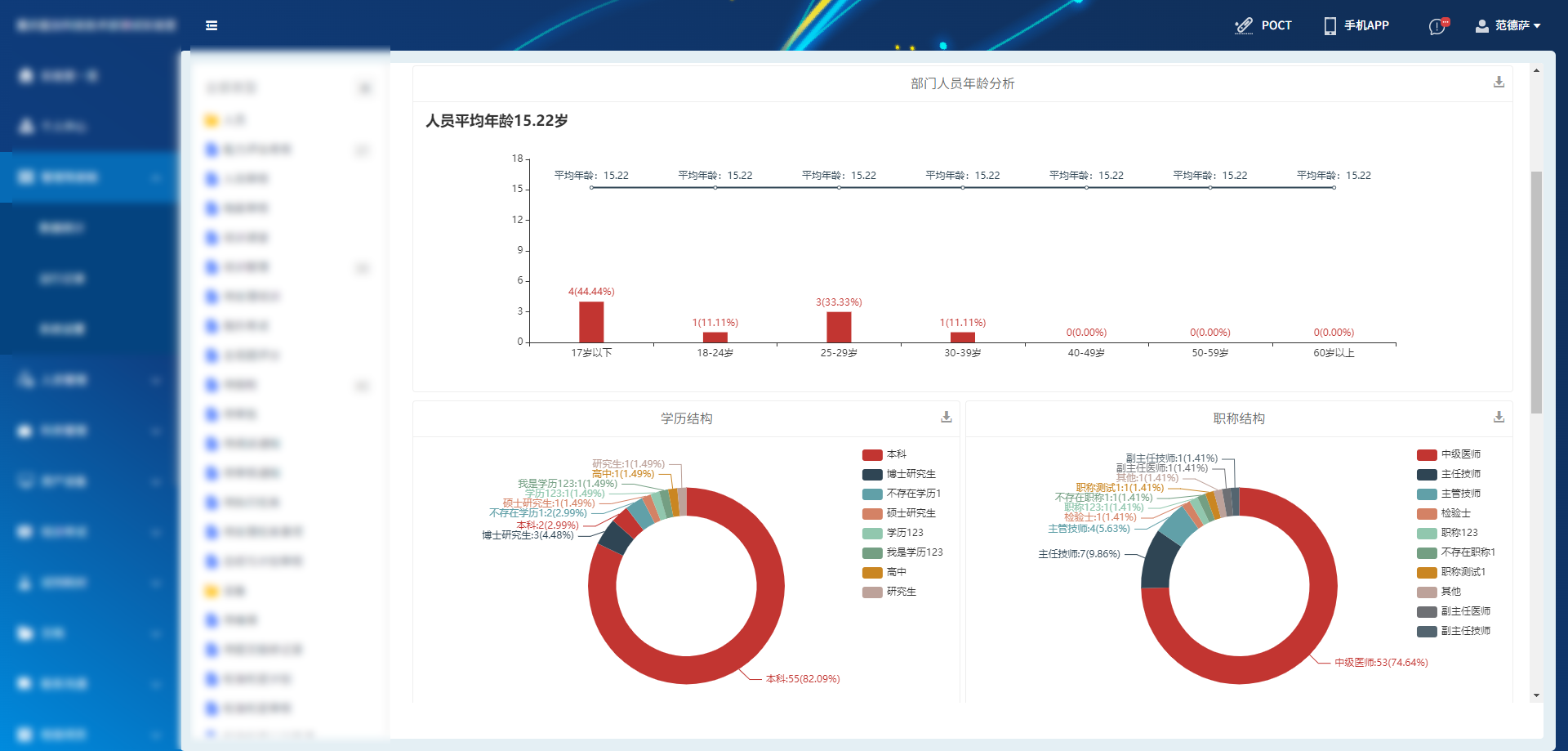Open the 范德萨 user dropdown

(x=1517, y=25)
